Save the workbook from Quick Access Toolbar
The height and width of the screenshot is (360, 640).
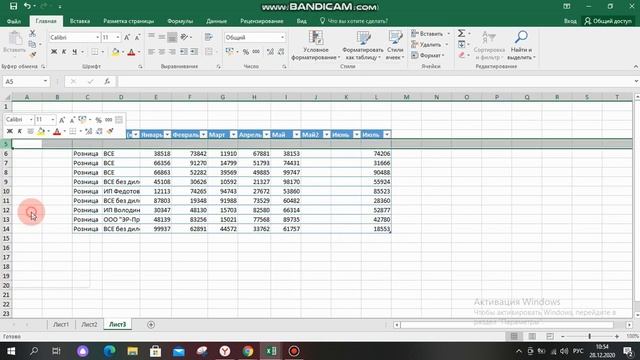(13, 6)
